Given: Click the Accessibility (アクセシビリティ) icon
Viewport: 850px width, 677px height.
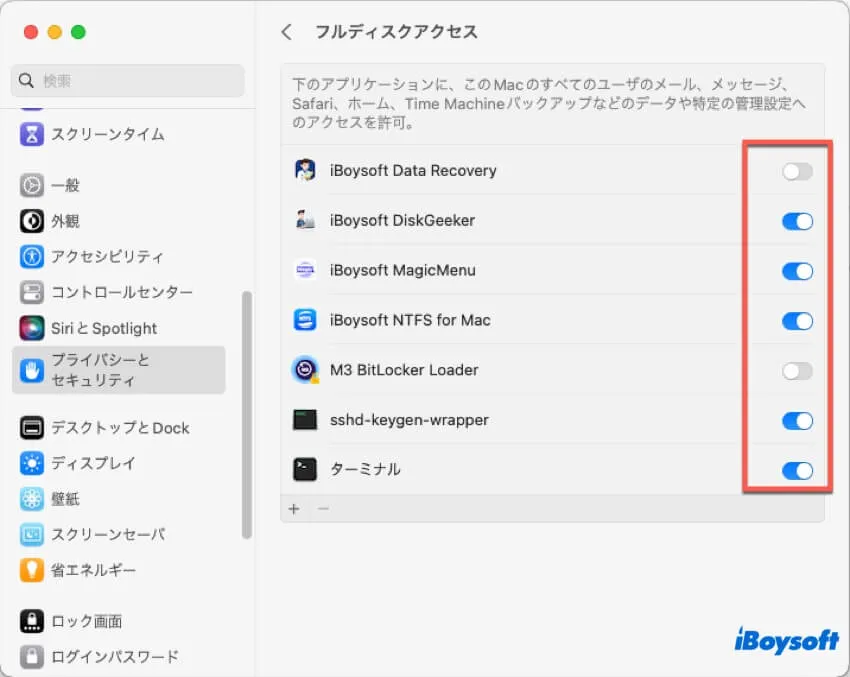Looking at the screenshot, I should [31, 256].
